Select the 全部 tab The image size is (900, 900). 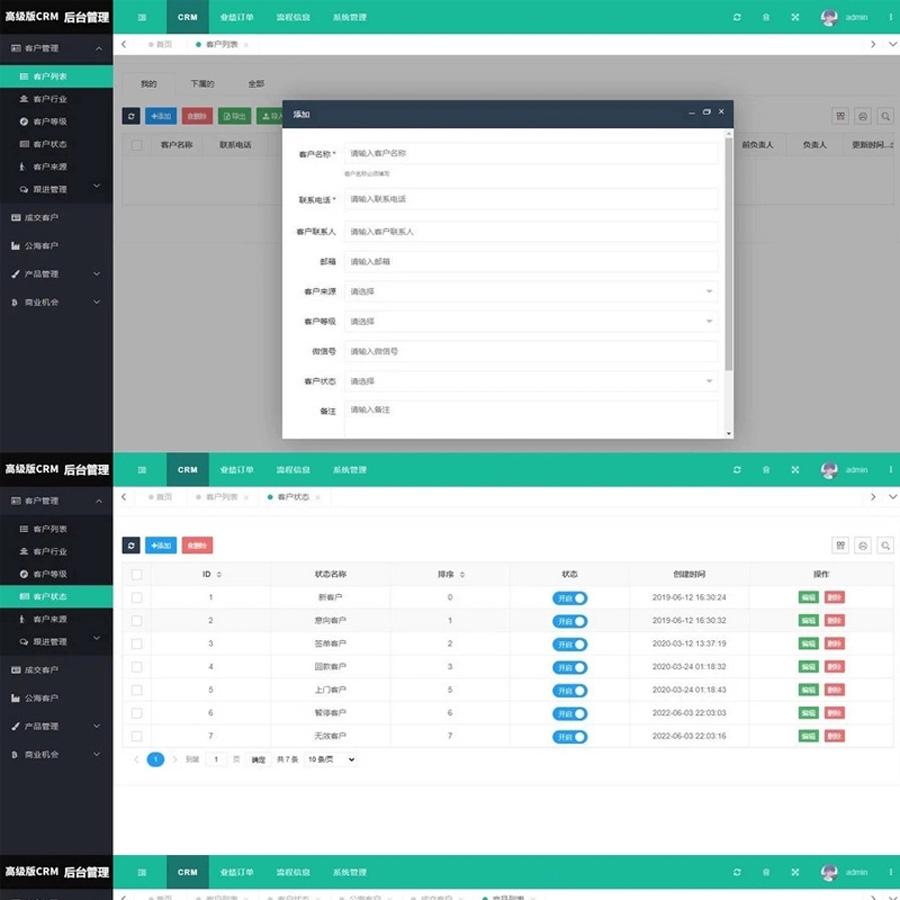pos(256,84)
